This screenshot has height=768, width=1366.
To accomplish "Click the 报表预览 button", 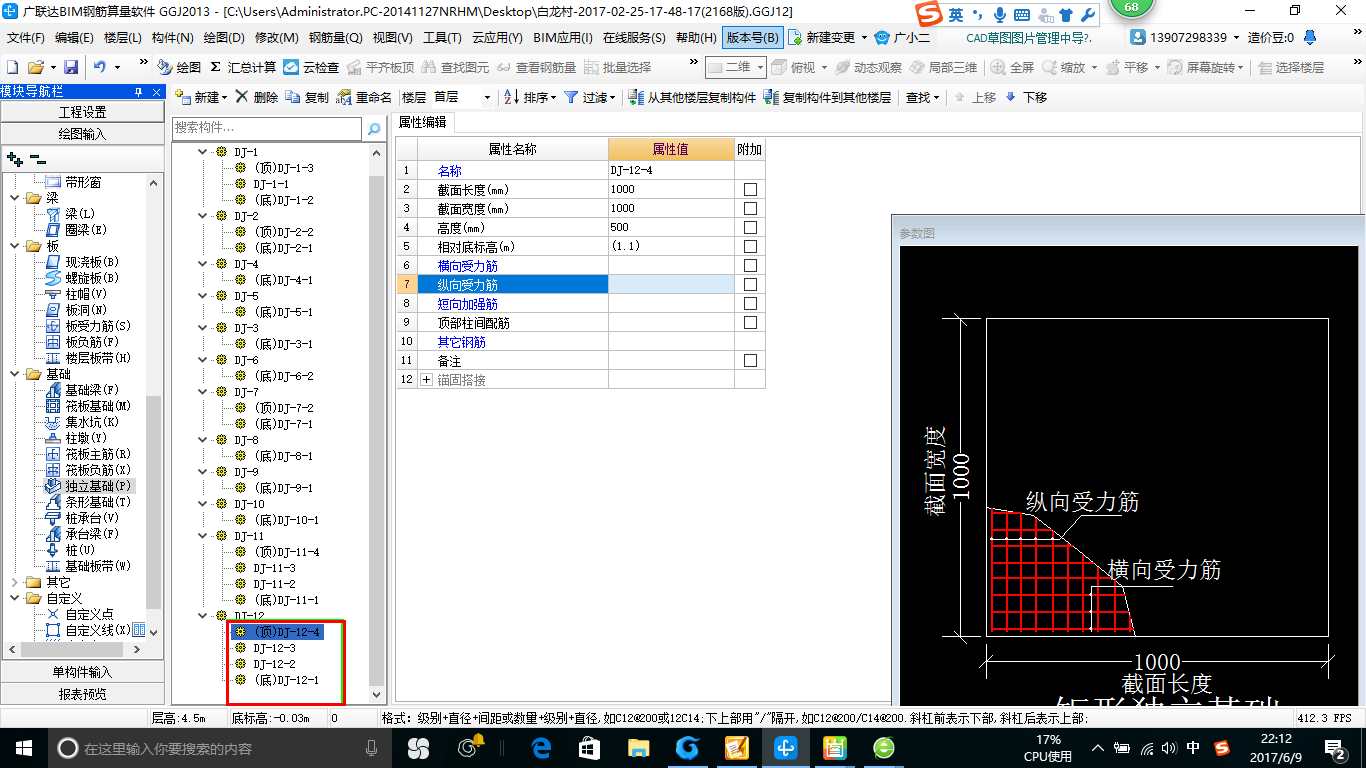I will pyautogui.click(x=82, y=694).
